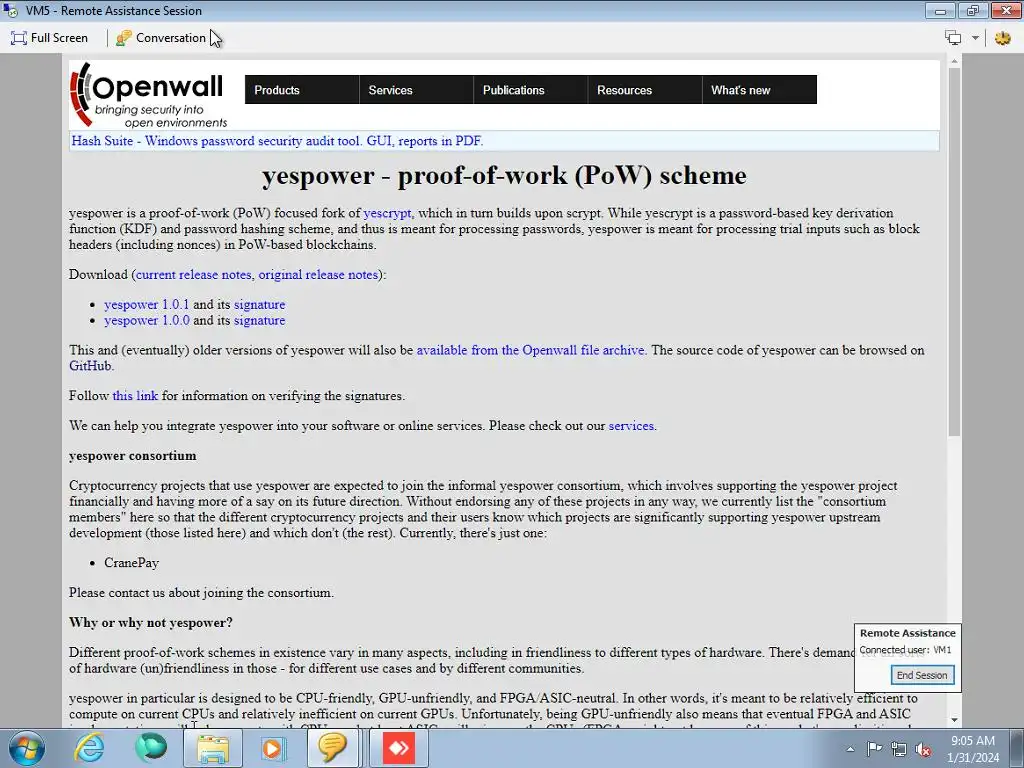Click the scrollbar down arrow
1024x768 pixels.
[x=954, y=720]
